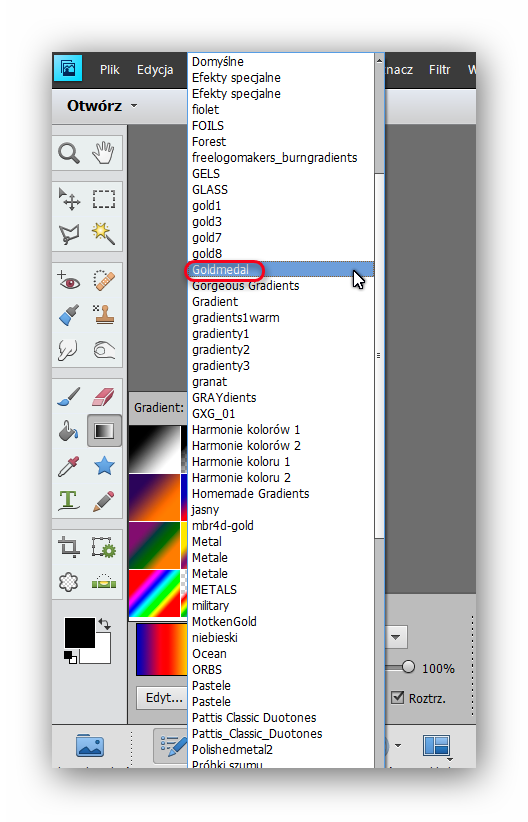Select the Move tool

[69, 199]
